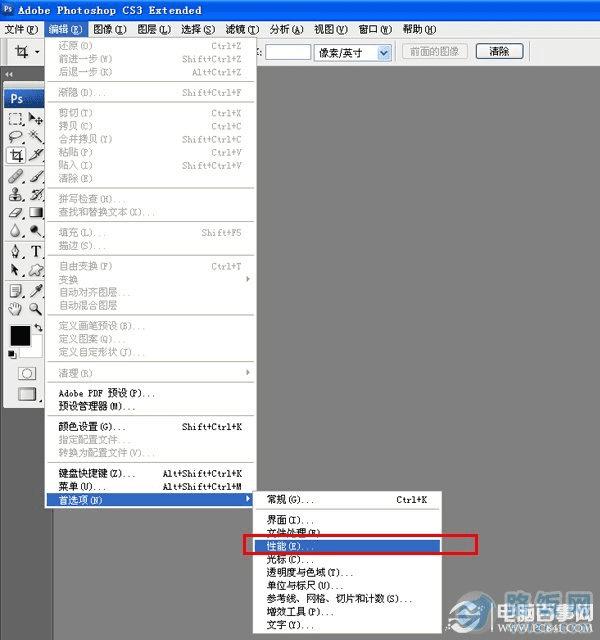This screenshot has width=600, height=640.
Task: Select the Hand tool
Action: [x=16, y=309]
